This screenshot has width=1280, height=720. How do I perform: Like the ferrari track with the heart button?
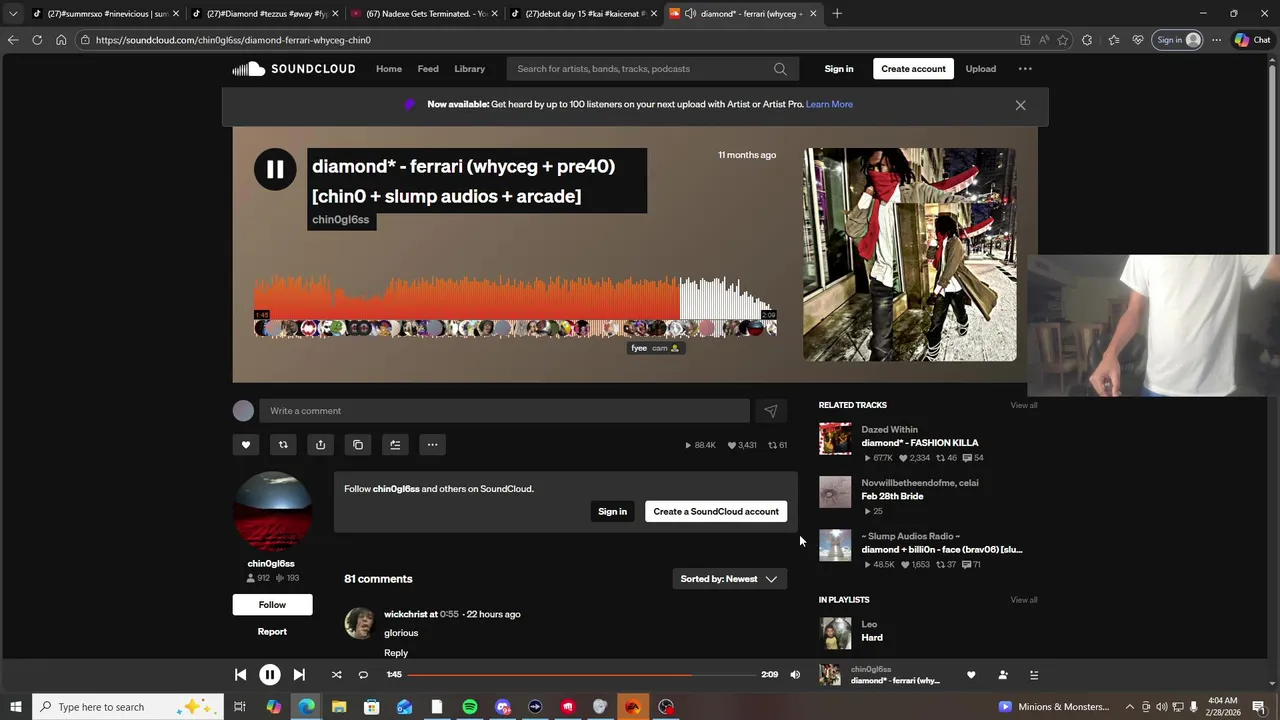click(x=246, y=445)
